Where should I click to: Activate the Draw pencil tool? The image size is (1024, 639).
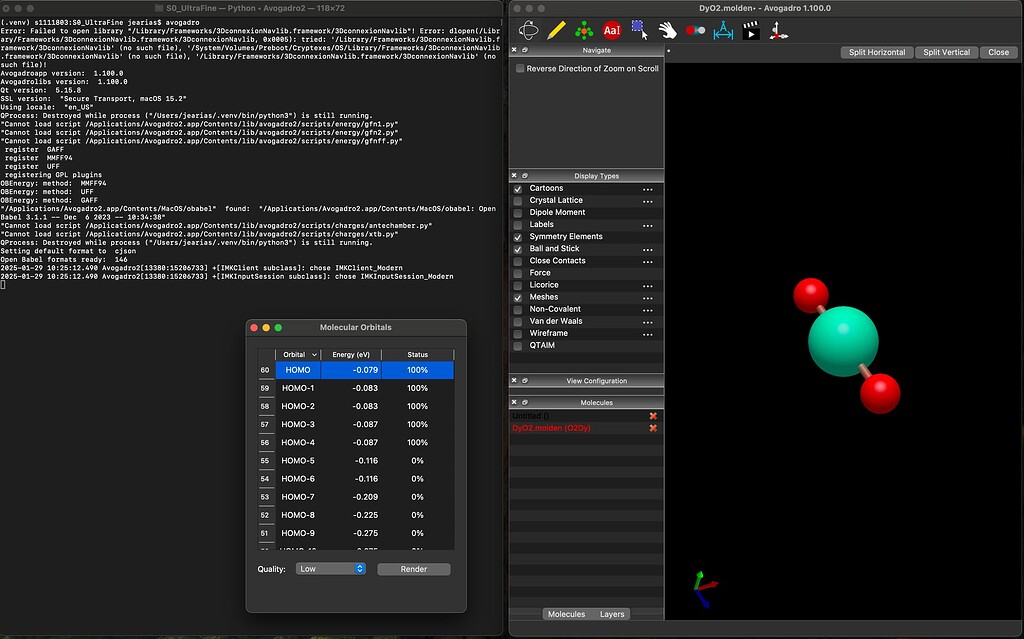(x=556, y=30)
